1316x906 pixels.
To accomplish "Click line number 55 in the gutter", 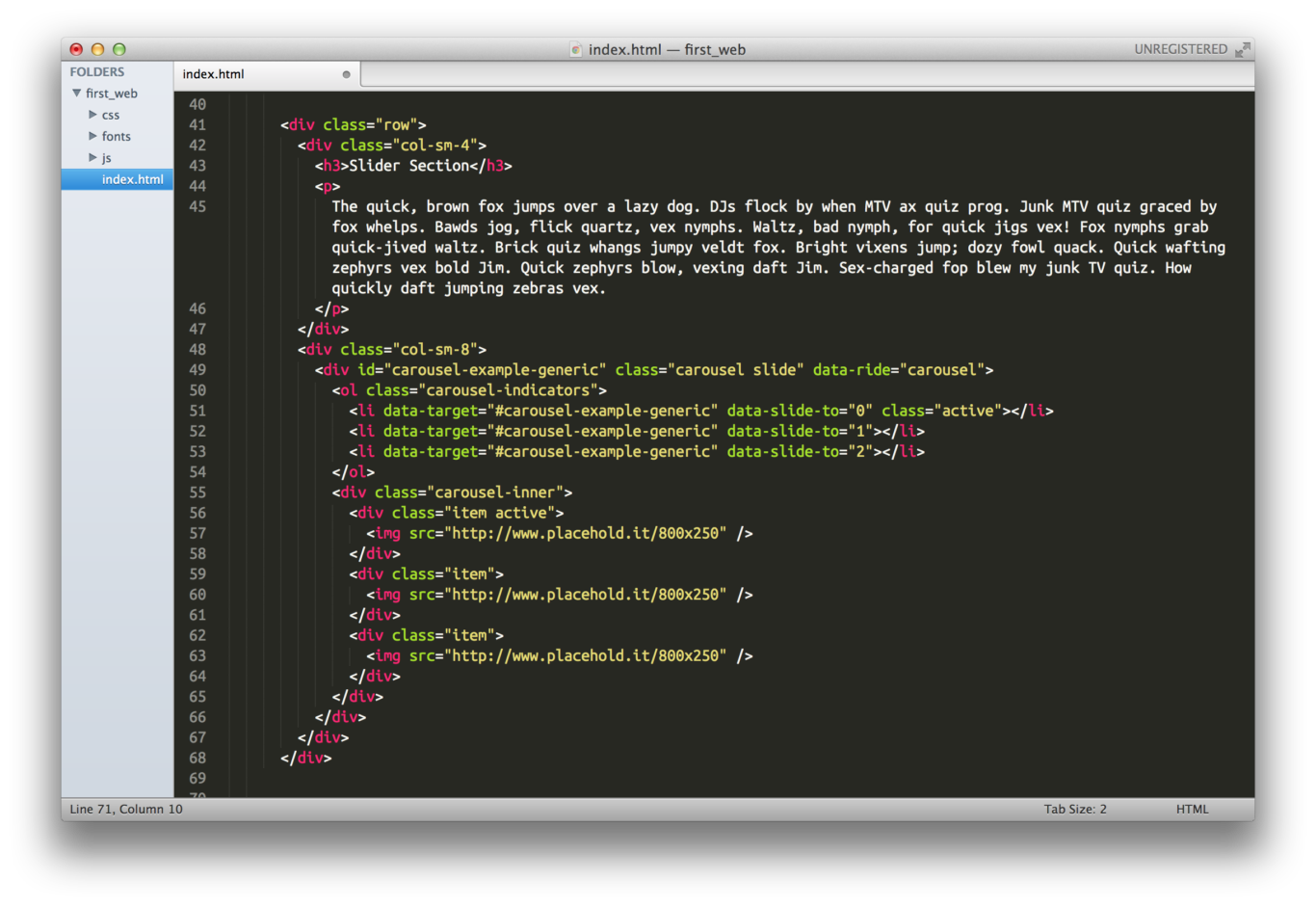I will point(197,493).
